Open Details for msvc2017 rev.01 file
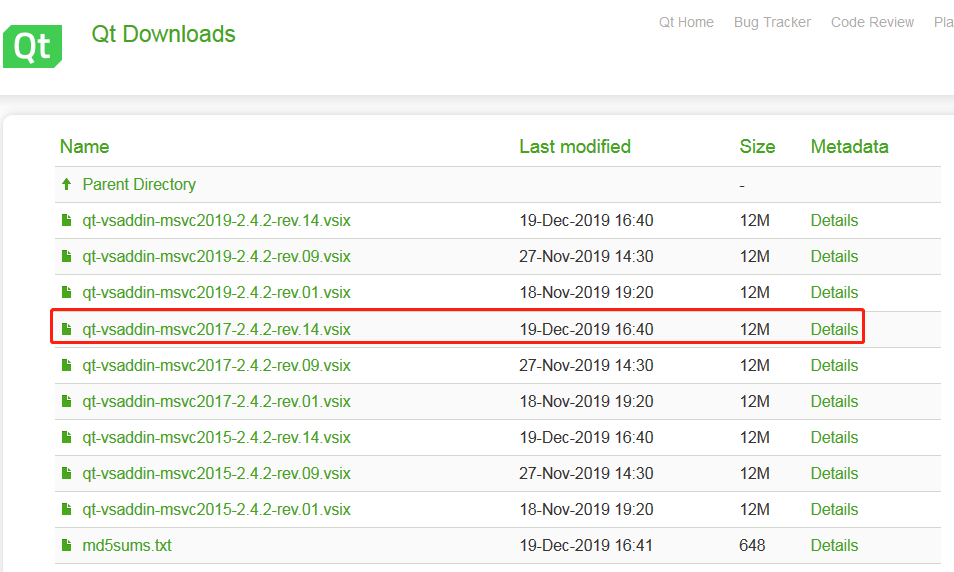954x572 pixels. (834, 401)
